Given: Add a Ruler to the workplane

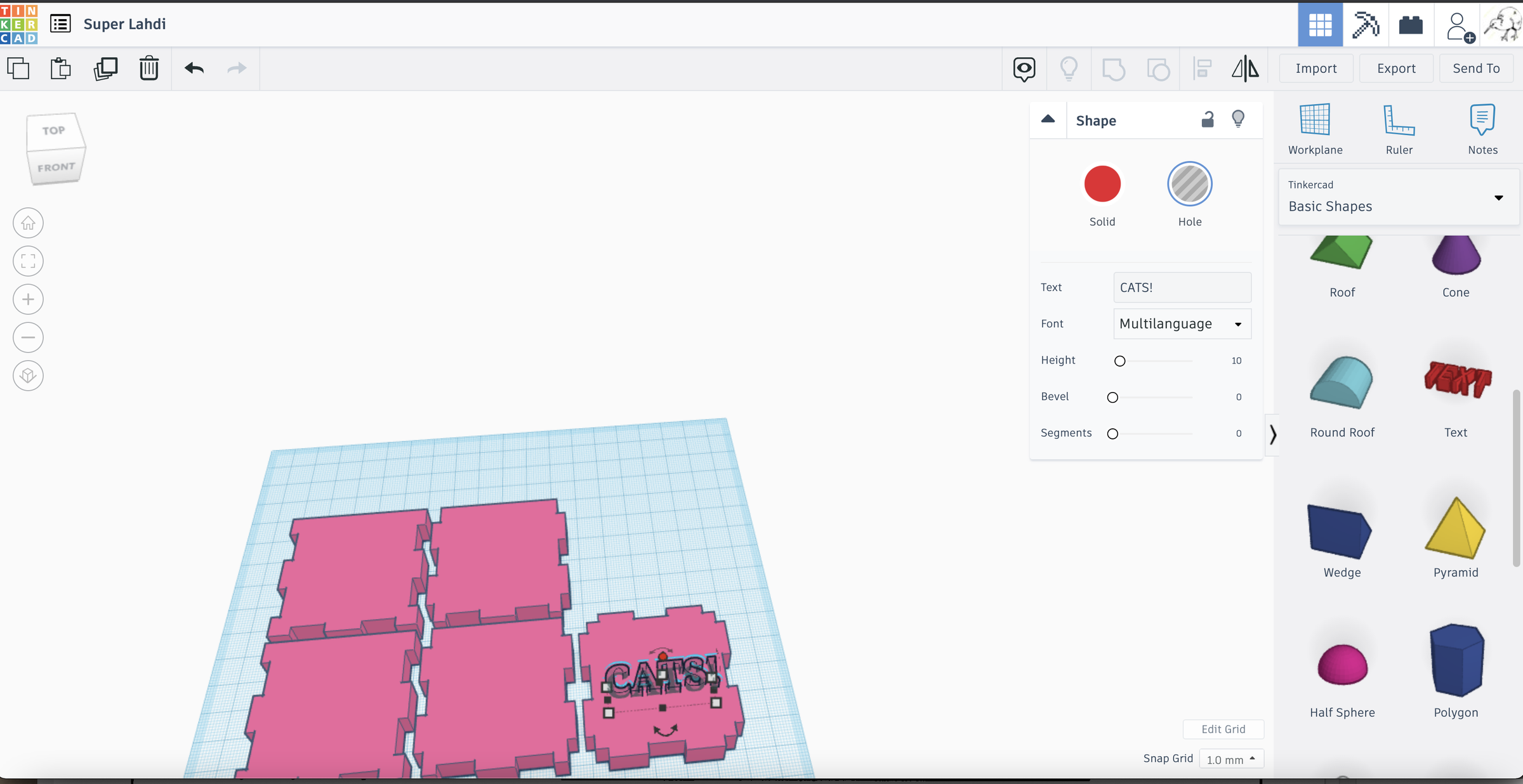Looking at the screenshot, I should tap(1399, 127).
